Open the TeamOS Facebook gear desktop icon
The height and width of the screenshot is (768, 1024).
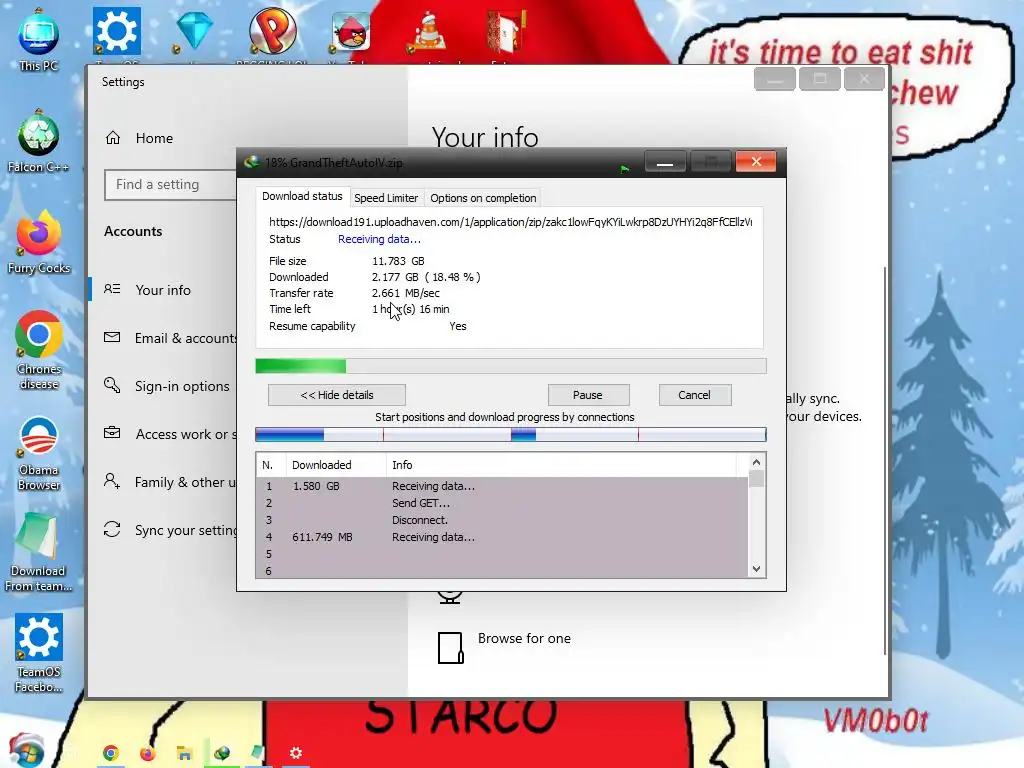point(39,653)
